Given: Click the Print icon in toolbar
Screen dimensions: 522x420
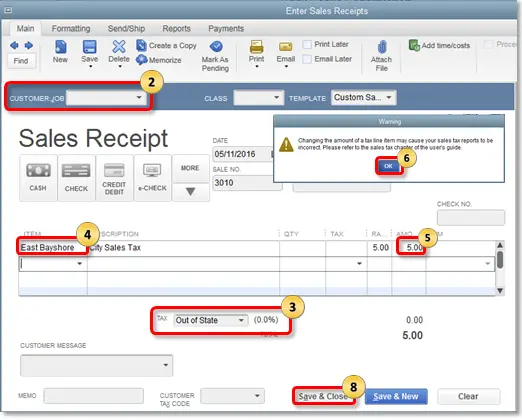Looking at the screenshot, I should [256, 47].
